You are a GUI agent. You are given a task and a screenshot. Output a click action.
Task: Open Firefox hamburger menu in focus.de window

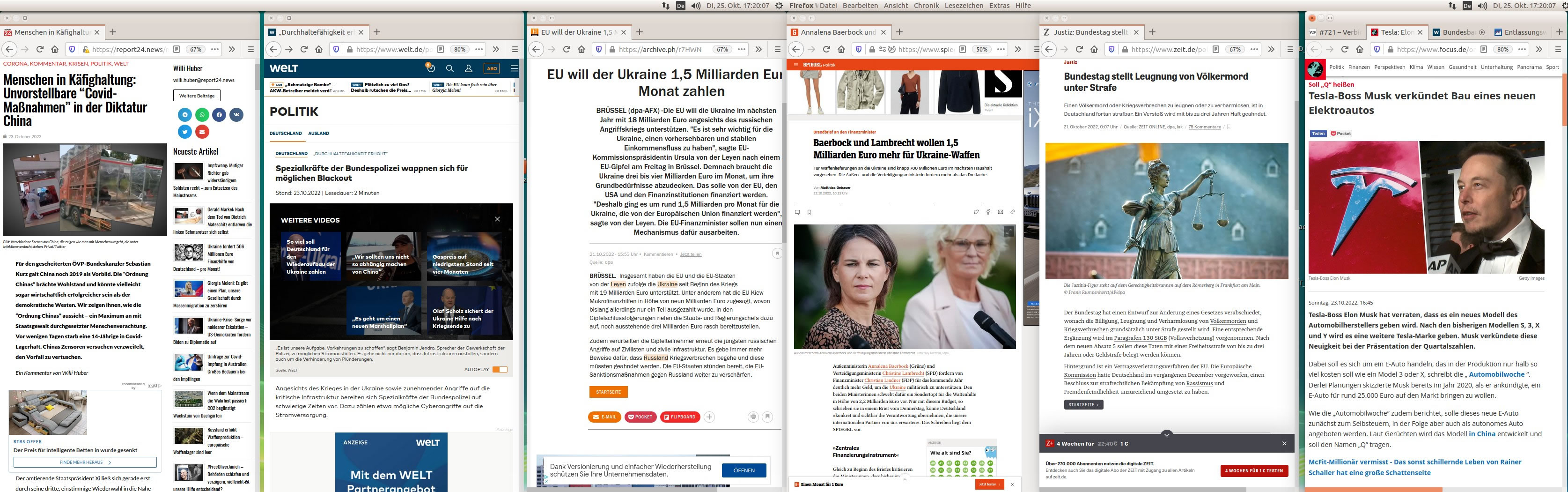pos(1558,49)
